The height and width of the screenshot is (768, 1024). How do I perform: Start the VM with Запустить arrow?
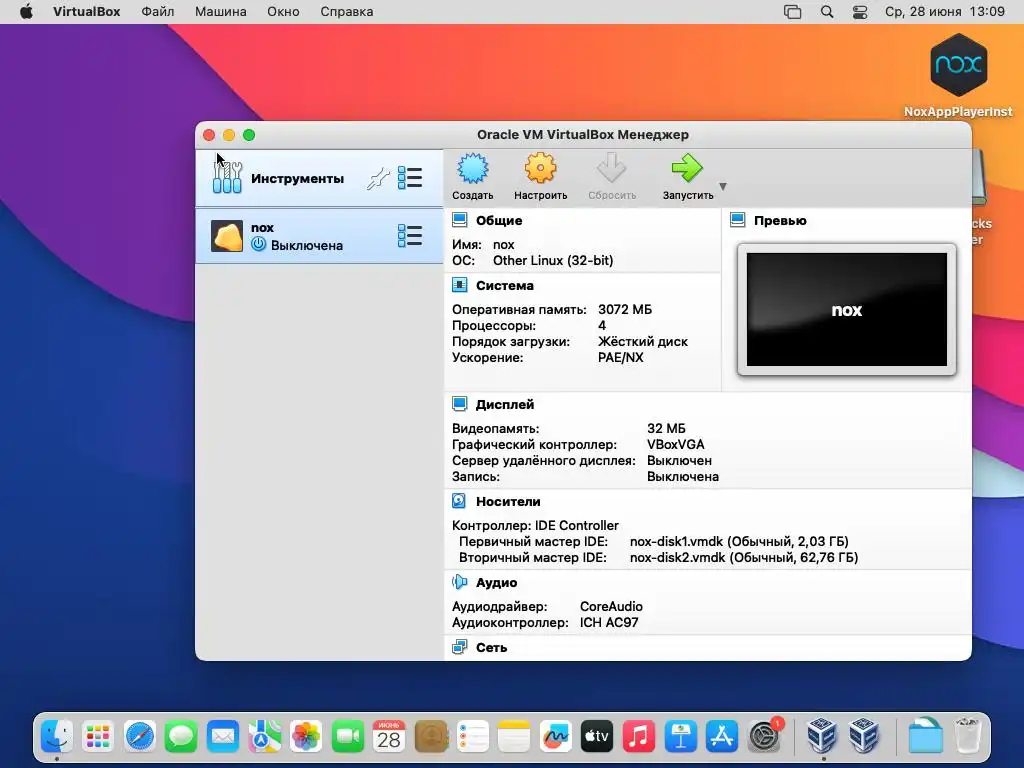pyautogui.click(x=687, y=168)
